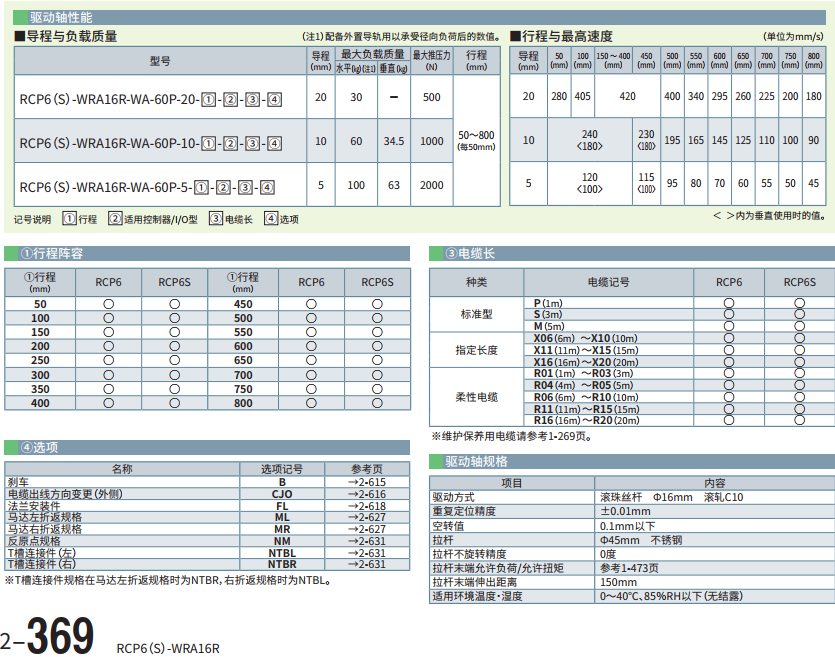Click the 记号说明 label
Image resolution: width=835 pixels, height=657 pixels.
click(32, 219)
